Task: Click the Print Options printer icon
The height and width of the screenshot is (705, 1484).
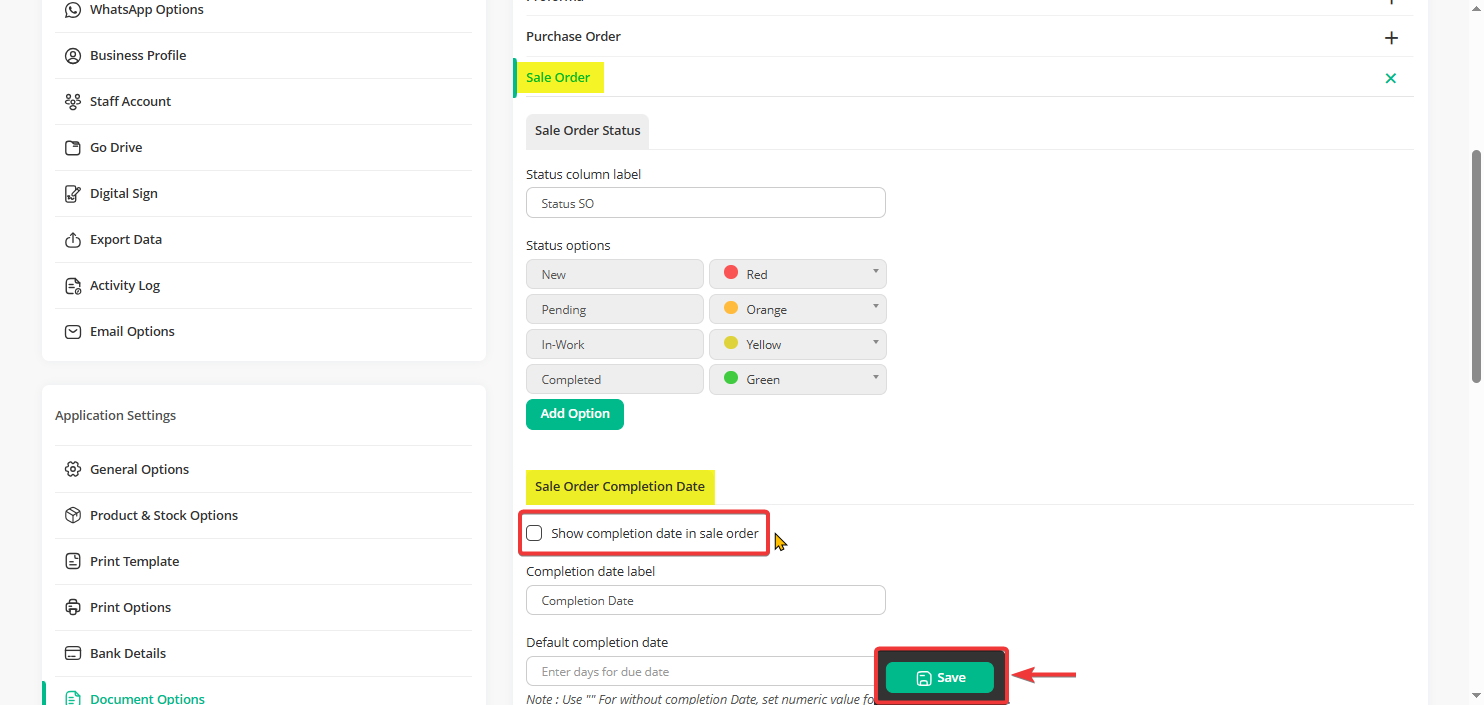Action: tap(72, 608)
